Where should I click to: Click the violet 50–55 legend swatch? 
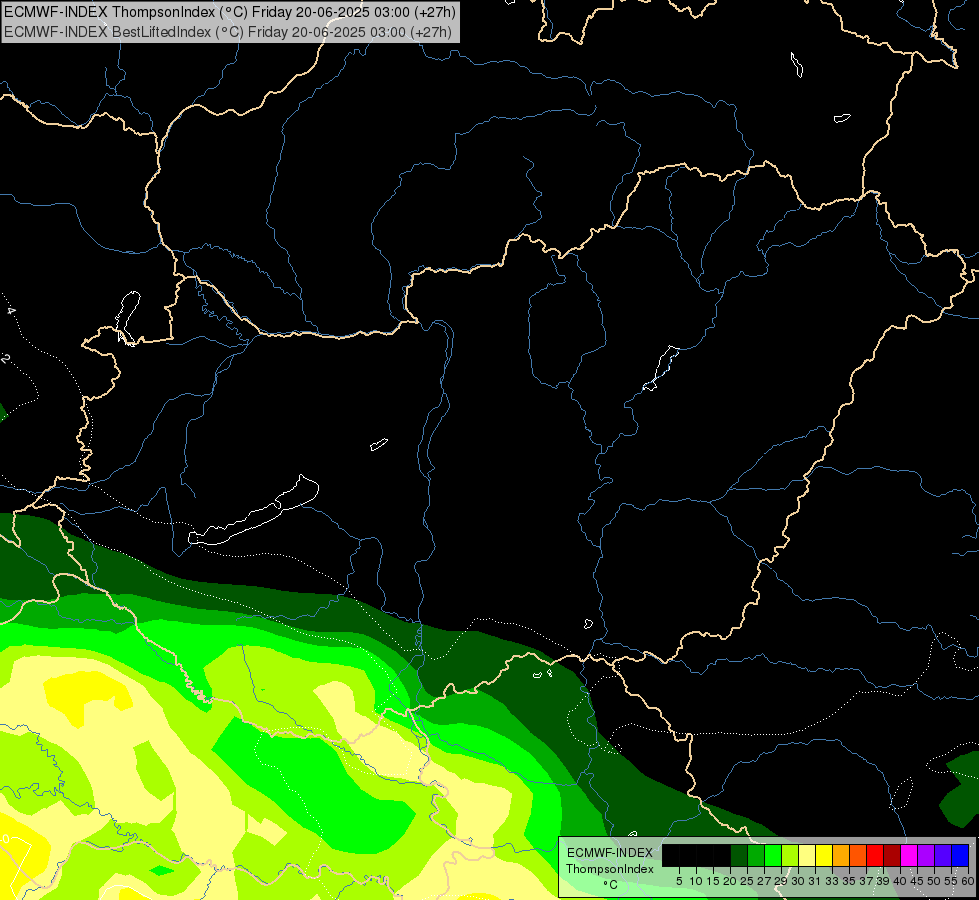coord(943,855)
